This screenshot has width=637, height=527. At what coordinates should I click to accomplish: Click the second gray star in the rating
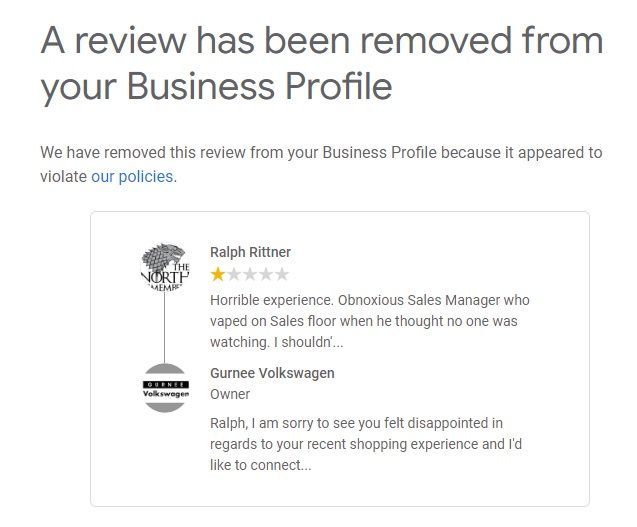[x=234, y=274]
